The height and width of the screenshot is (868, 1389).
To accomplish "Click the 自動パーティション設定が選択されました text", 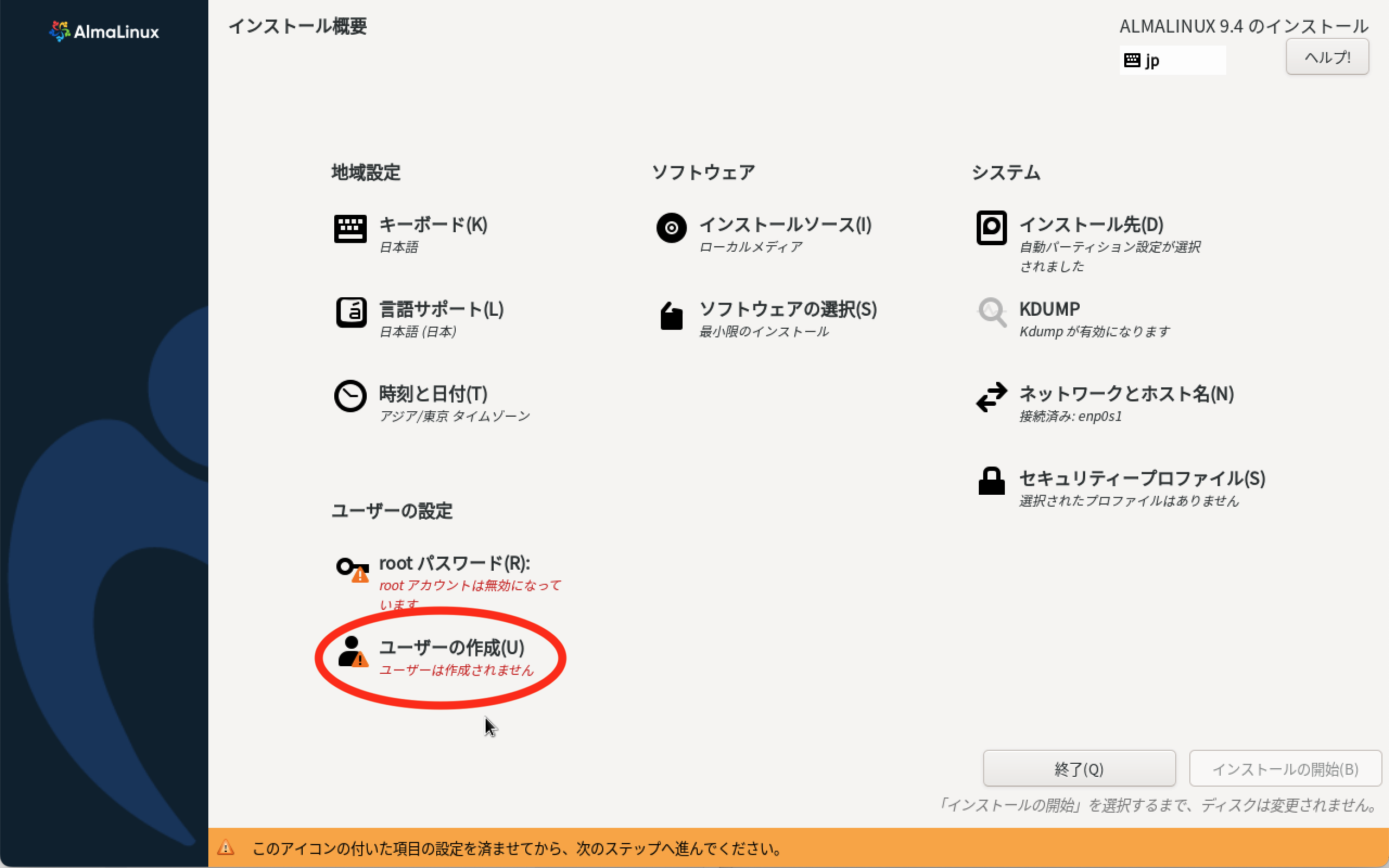I will pos(1110,256).
